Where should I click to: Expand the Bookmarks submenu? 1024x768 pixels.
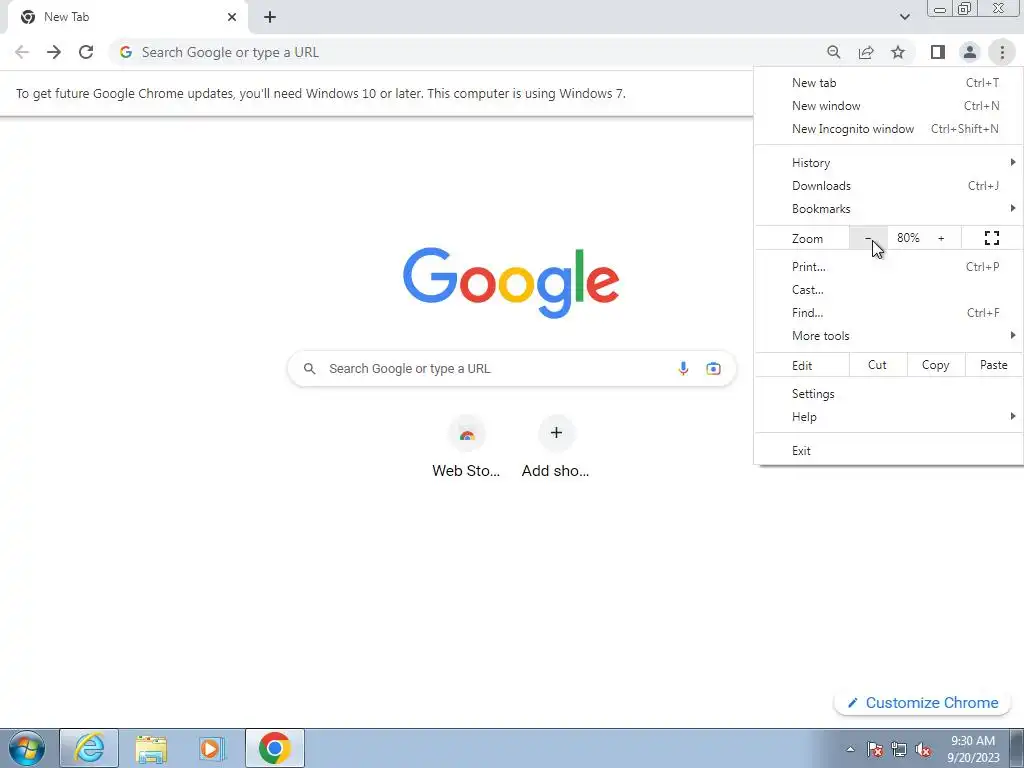[889, 209]
